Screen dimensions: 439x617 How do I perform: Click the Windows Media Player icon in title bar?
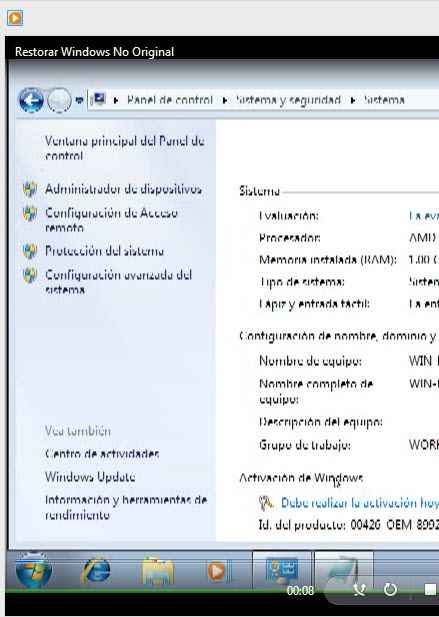point(15,18)
